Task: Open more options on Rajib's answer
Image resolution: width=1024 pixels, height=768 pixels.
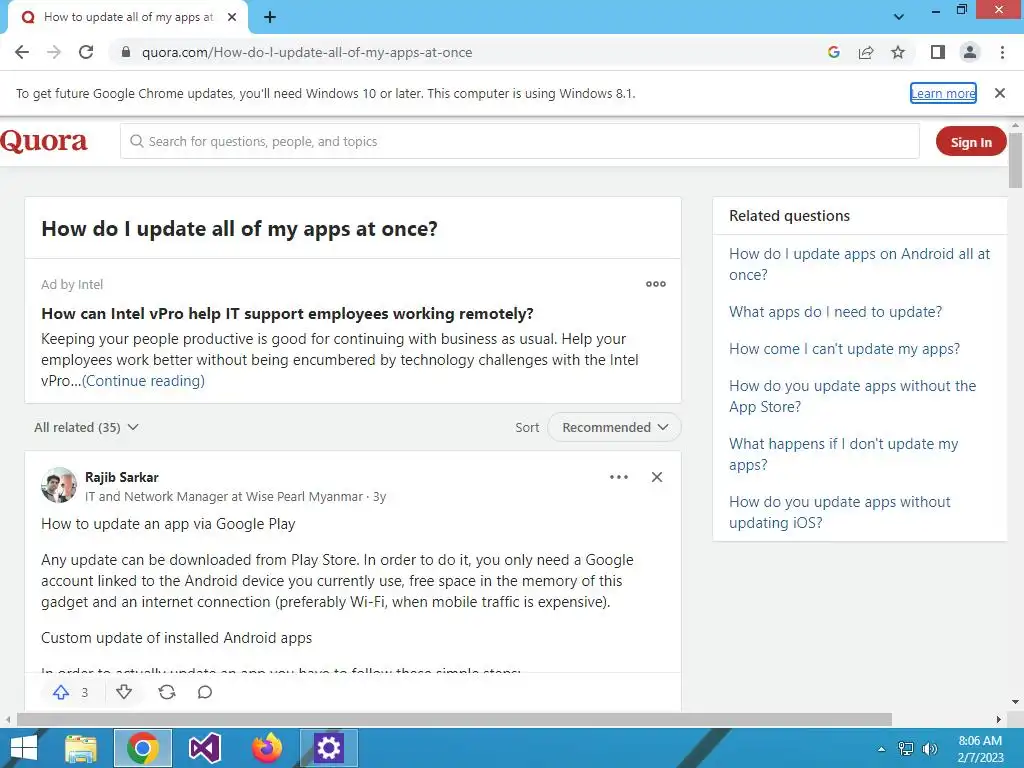Action: (618, 477)
